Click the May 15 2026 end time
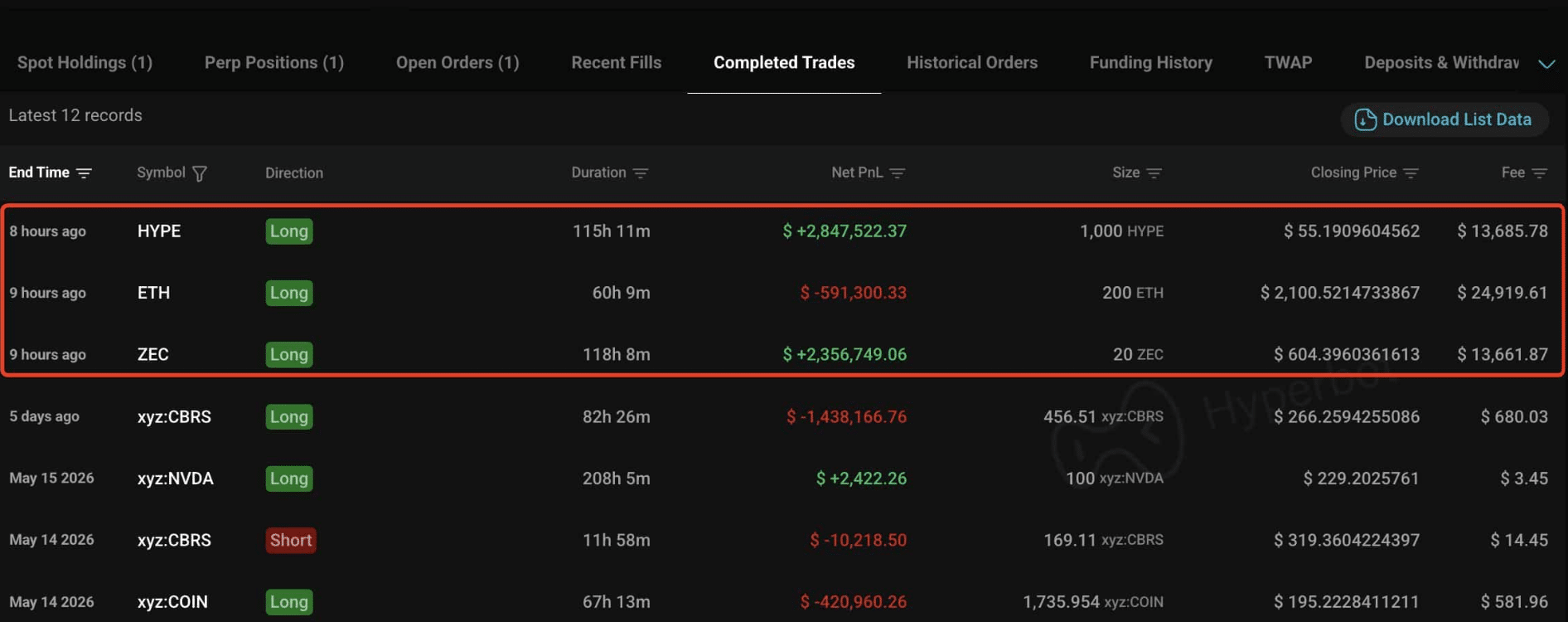The width and height of the screenshot is (1568, 622). pyautogui.click(x=51, y=479)
